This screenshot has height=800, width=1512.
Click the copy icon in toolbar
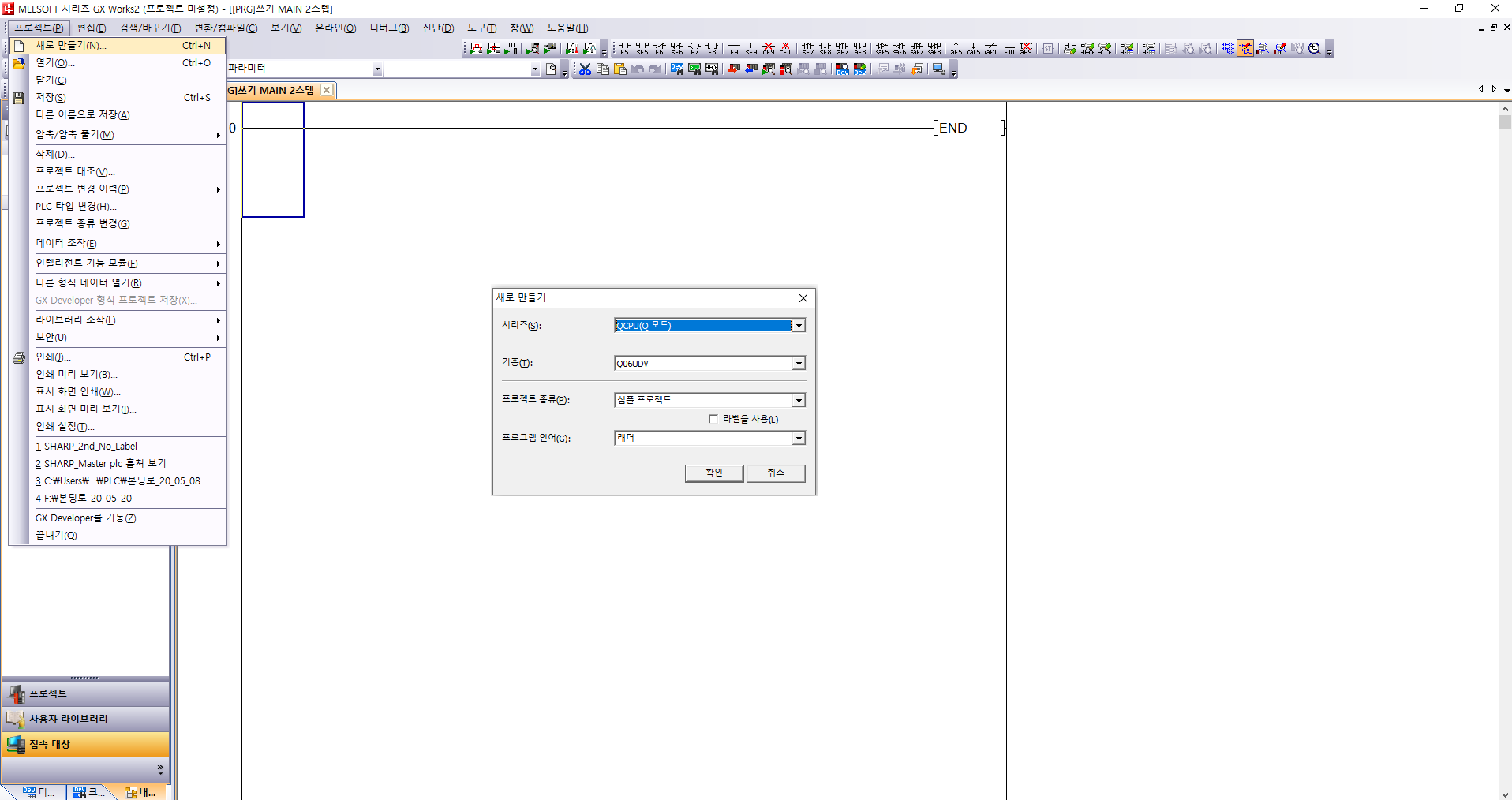[603, 69]
